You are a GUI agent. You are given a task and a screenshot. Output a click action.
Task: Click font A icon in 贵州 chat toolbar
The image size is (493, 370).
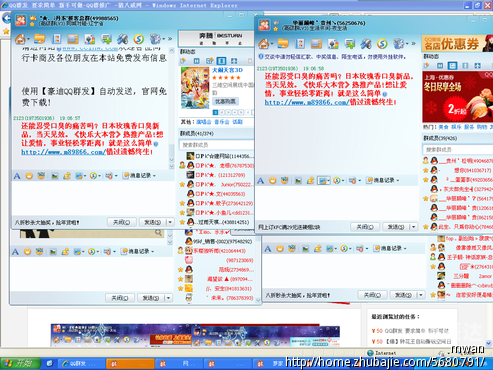261,180
